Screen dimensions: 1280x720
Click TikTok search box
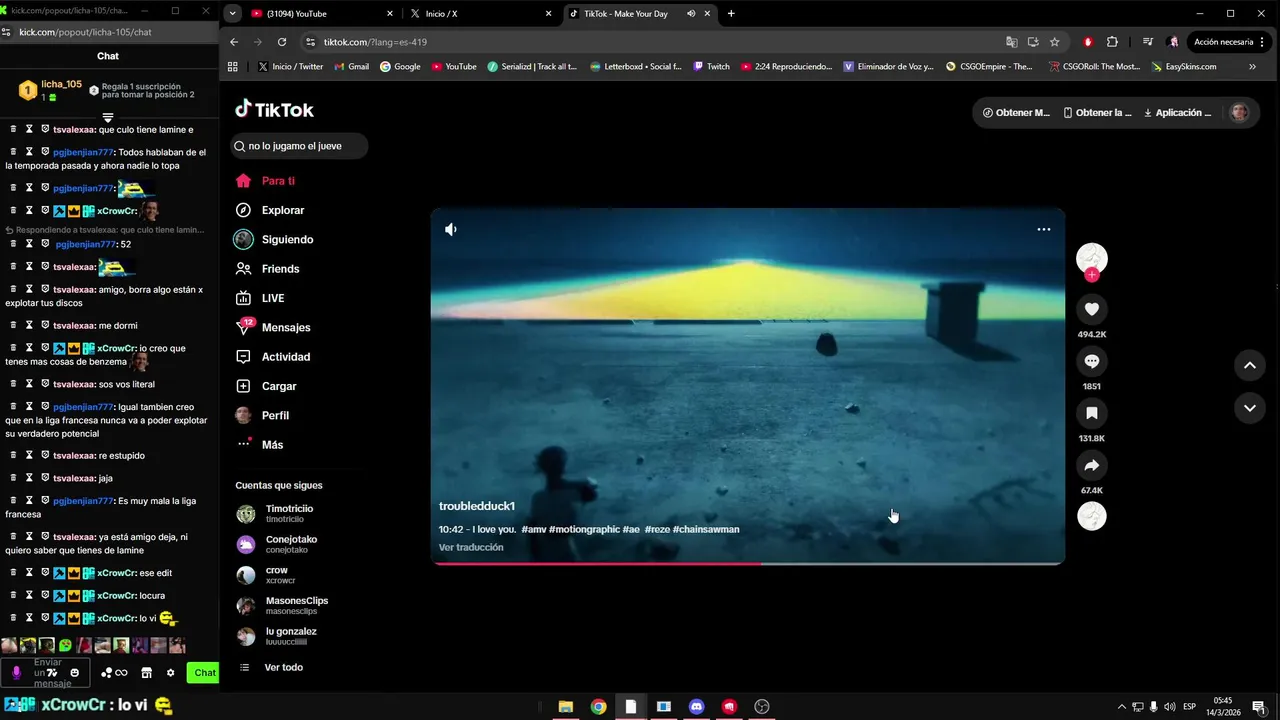pyautogui.click(x=299, y=146)
